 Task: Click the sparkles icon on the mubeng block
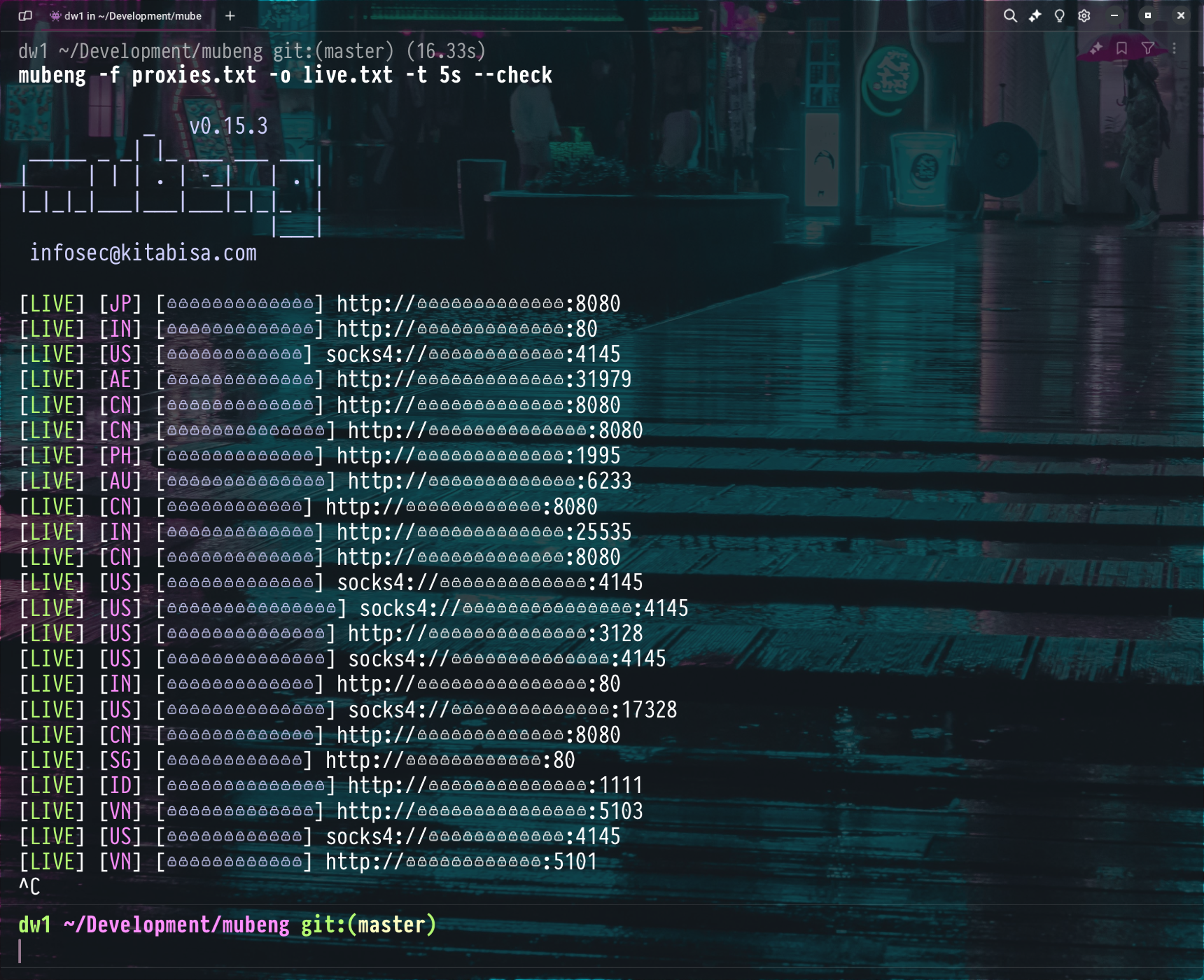[1096, 48]
